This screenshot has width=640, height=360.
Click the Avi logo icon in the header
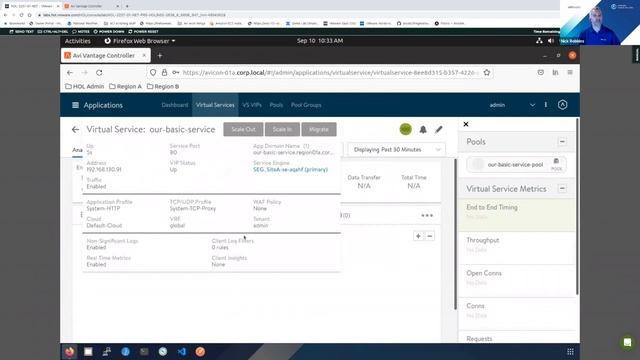pos(562,105)
